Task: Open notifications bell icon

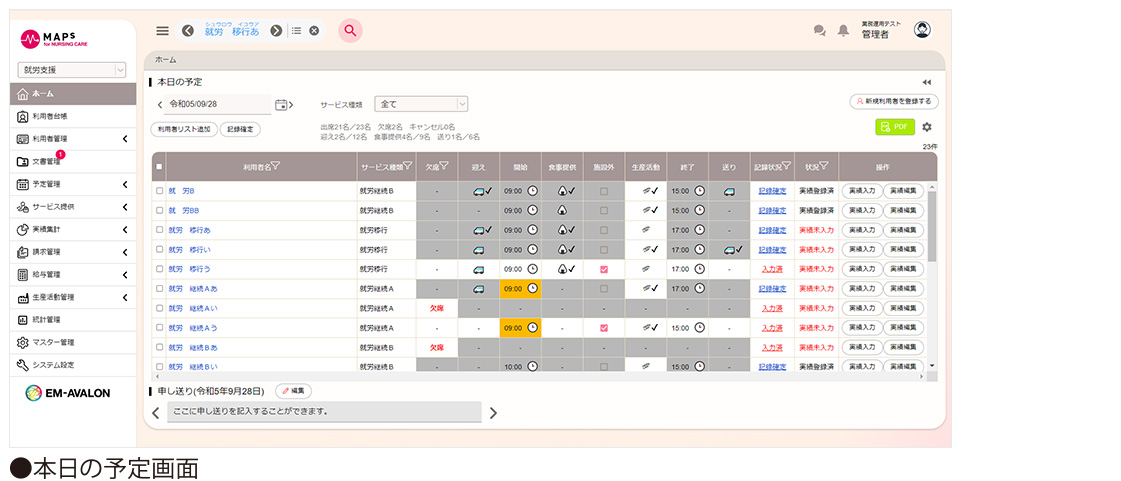Action: [x=844, y=30]
